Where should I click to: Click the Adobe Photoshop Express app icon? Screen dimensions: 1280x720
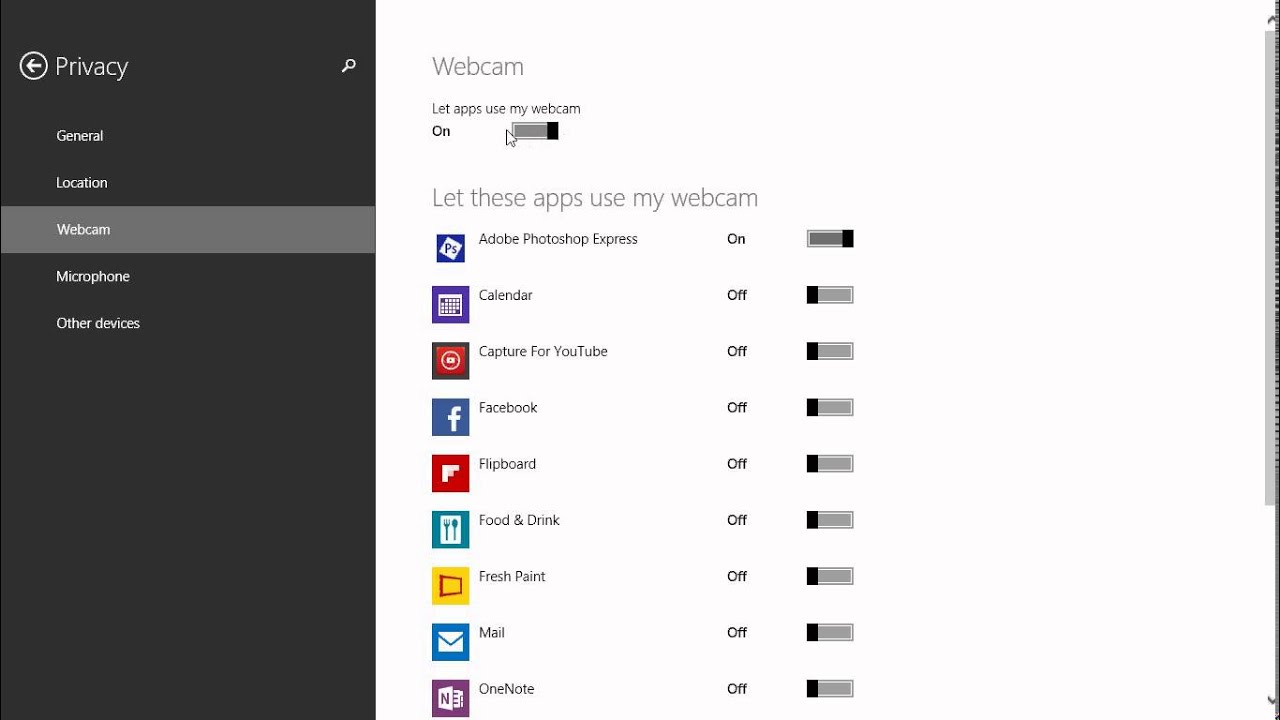pos(450,248)
